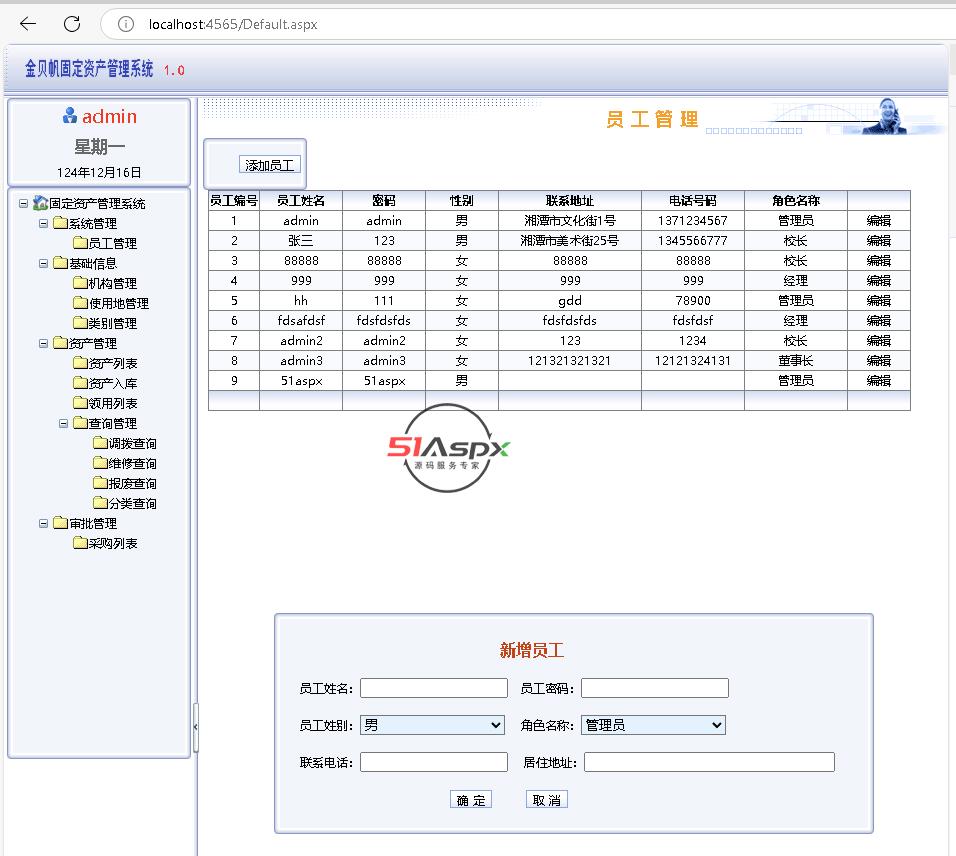Open 机构管理 in the sidebar tree

[112, 283]
